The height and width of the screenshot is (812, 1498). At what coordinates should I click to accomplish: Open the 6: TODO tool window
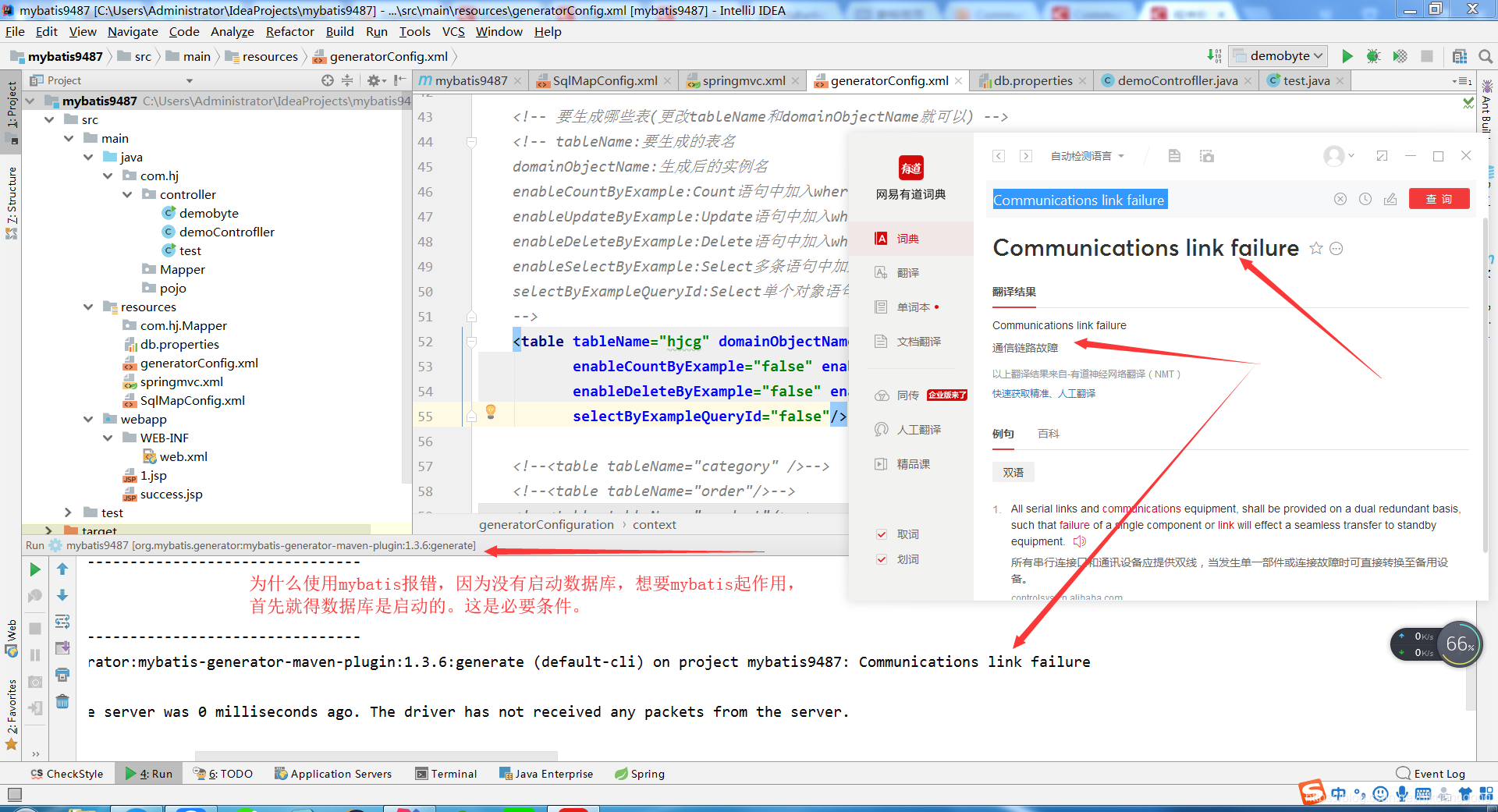coord(223,774)
